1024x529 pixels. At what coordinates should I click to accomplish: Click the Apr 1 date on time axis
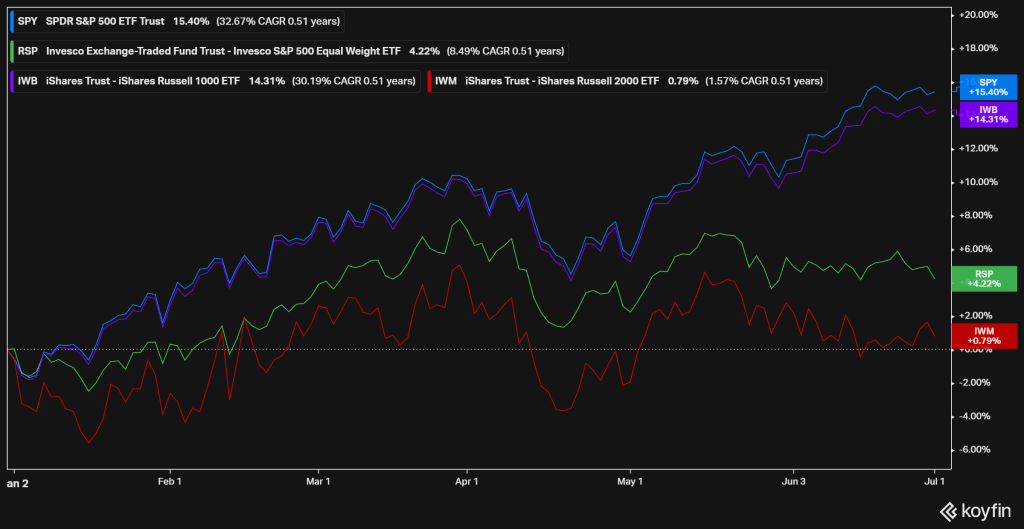[x=467, y=481]
